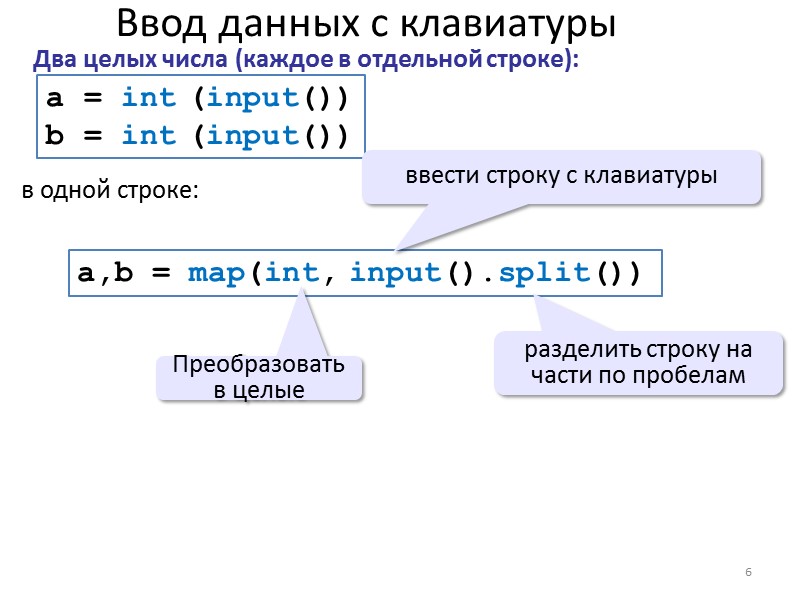
Task: Select the subtitle 'Два целых числа (каждое в отдельной строке):'
Action: (306, 59)
